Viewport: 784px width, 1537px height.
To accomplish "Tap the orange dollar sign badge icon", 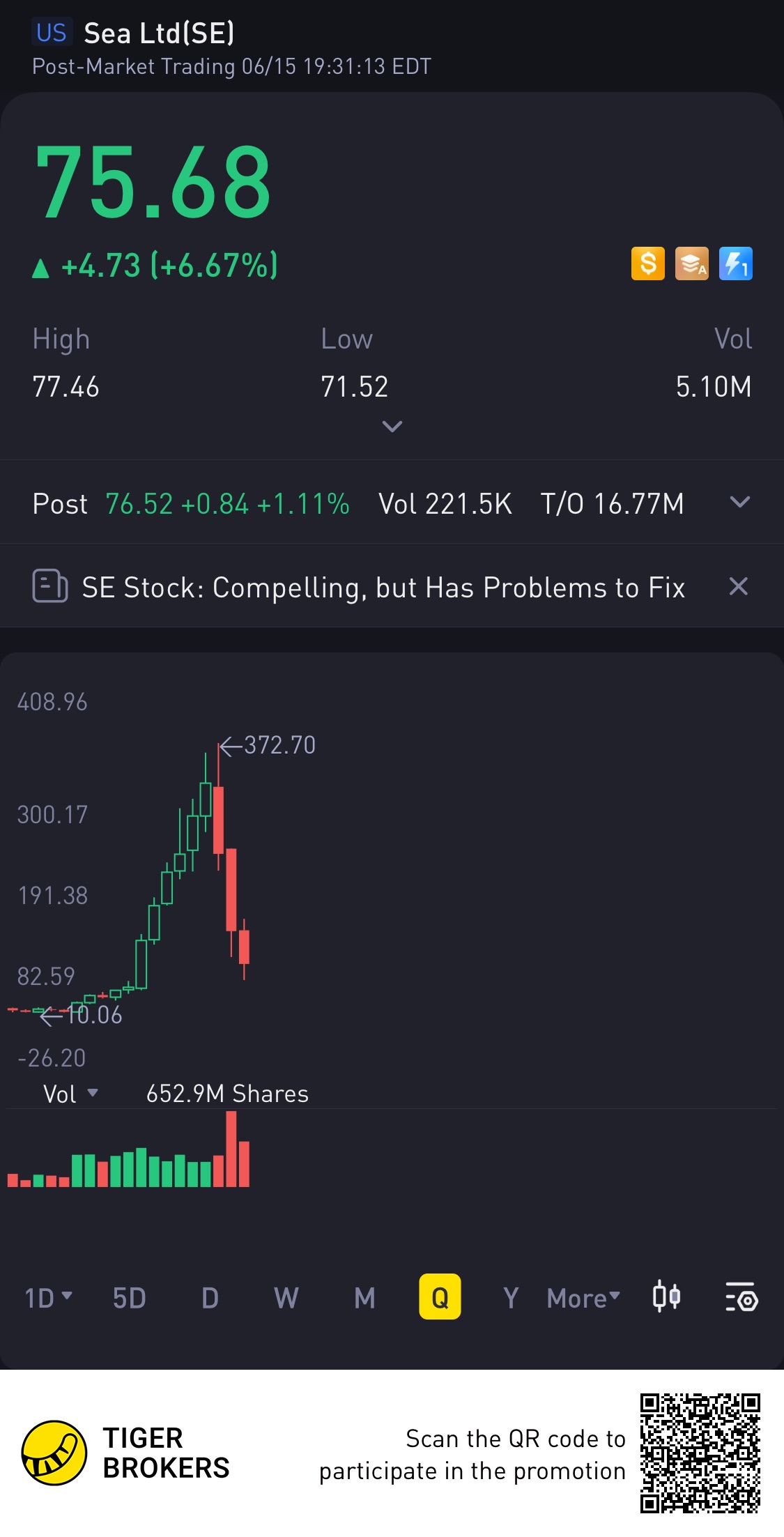I will pyautogui.click(x=647, y=263).
